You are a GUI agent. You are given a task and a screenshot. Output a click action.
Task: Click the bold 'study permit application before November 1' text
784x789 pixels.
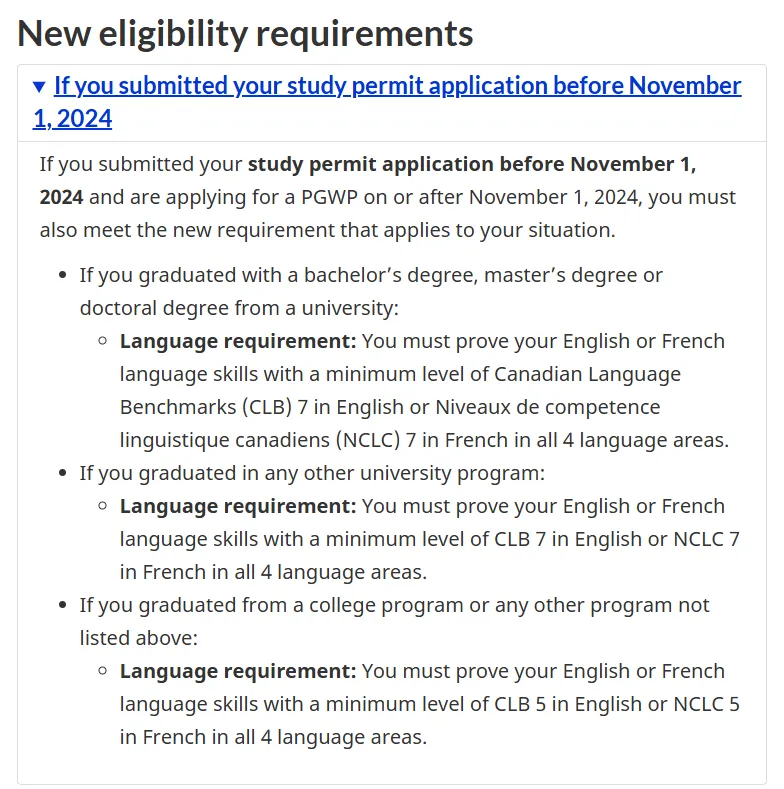pyautogui.click(x=472, y=164)
